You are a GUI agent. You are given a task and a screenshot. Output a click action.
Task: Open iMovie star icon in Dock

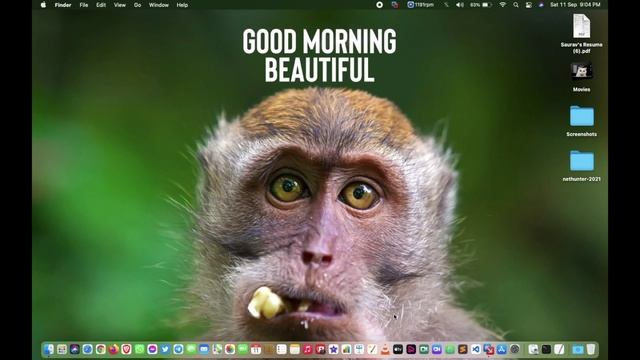coord(333,349)
